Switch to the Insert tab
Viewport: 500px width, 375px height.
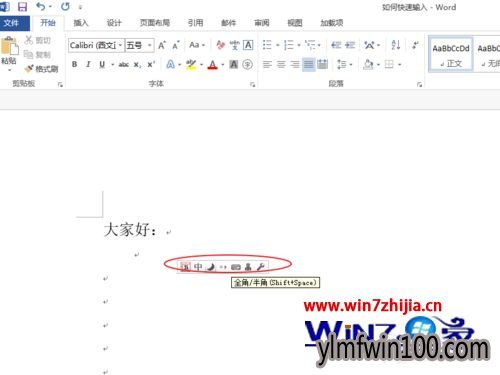[81, 23]
